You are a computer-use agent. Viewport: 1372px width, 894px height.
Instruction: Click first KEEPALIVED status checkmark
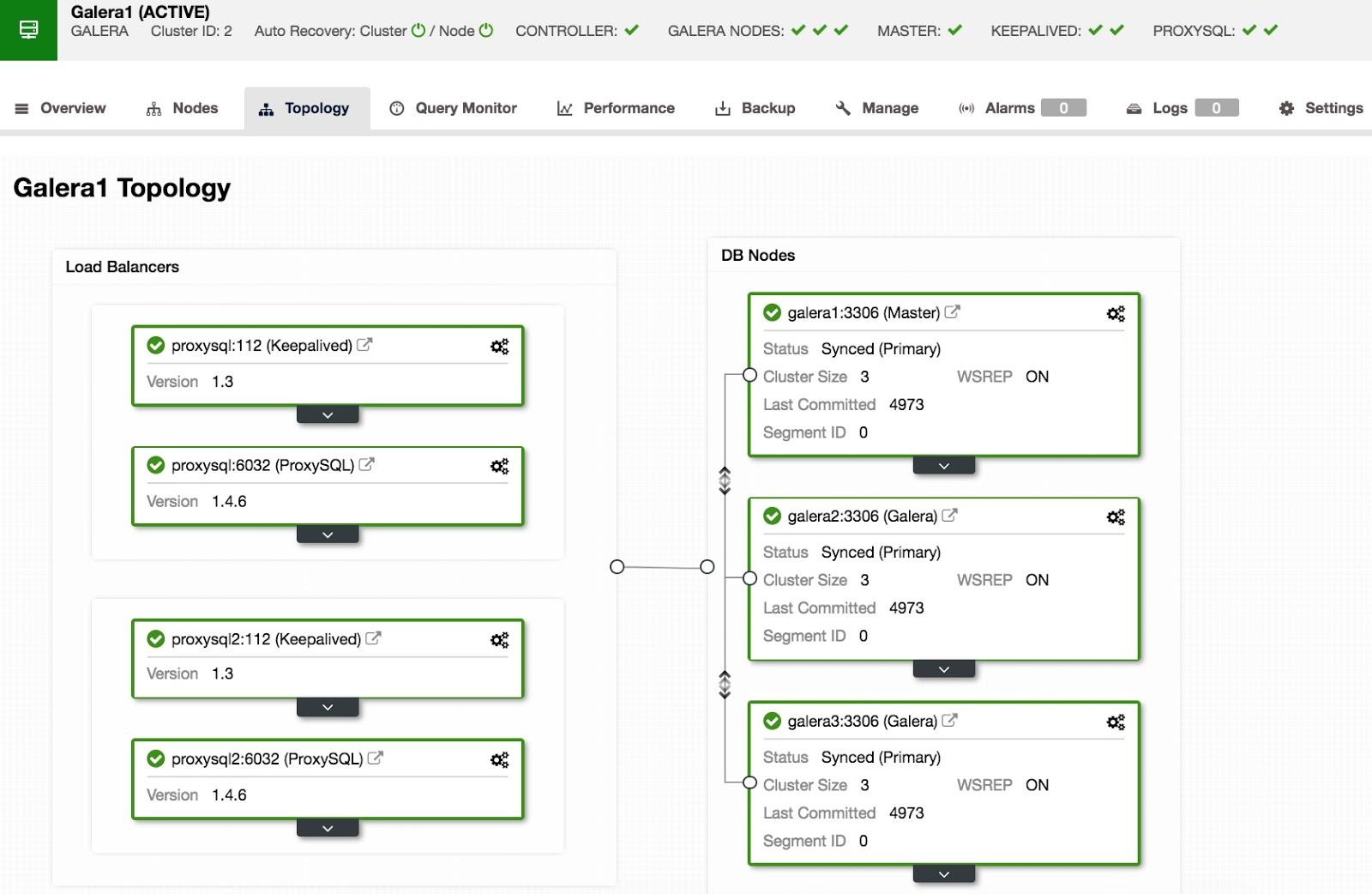[x=1095, y=30]
